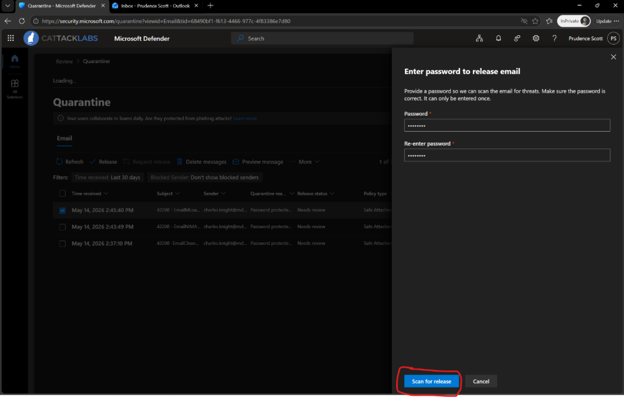Open the app launcher waffle icon
Image resolution: width=624 pixels, height=397 pixels.
pos(11,38)
